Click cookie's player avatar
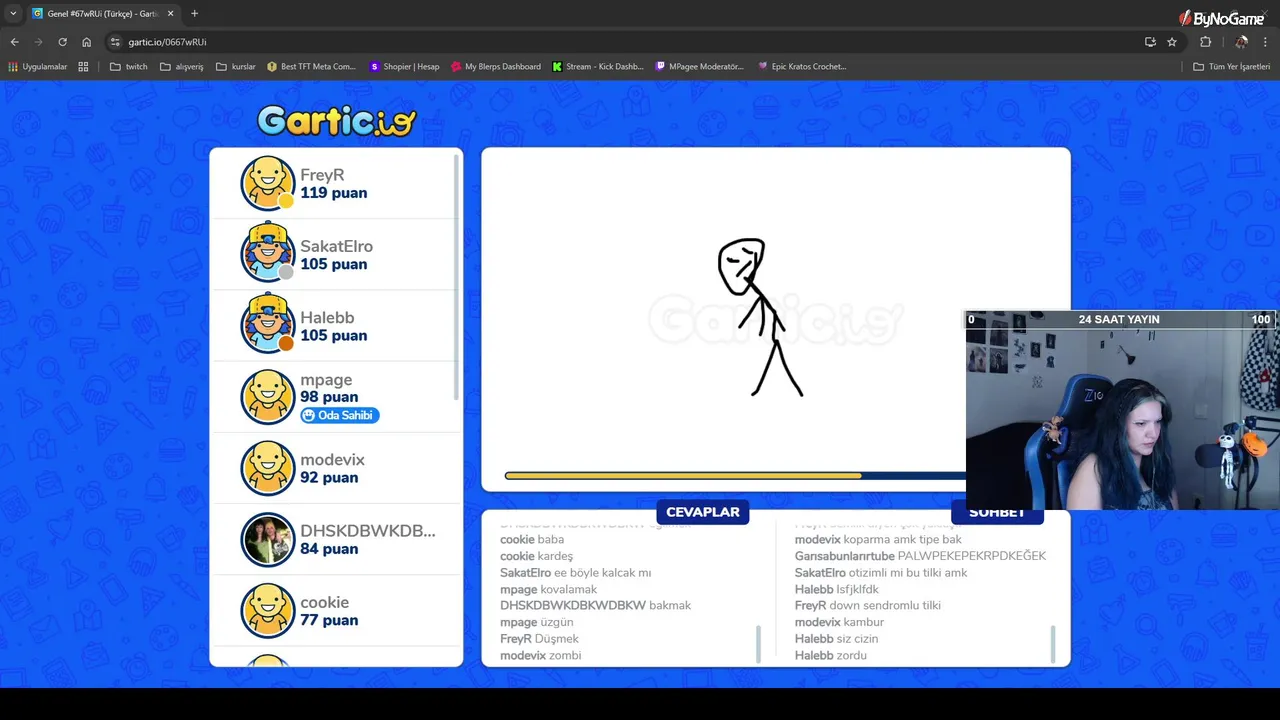 [x=268, y=611]
